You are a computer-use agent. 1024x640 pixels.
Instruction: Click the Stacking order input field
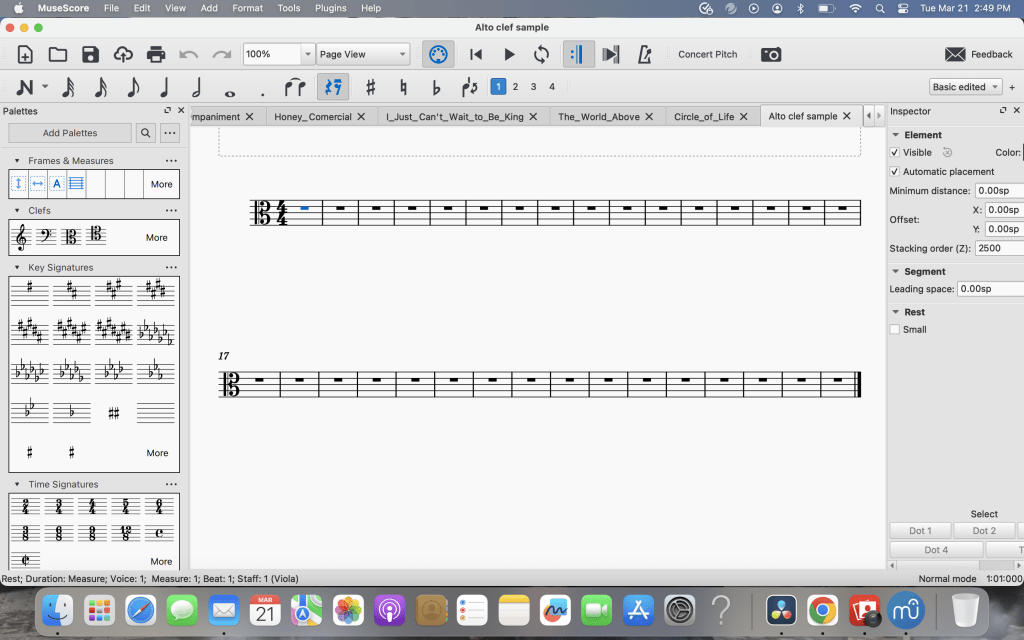pyautogui.click(x=998, y=248)
